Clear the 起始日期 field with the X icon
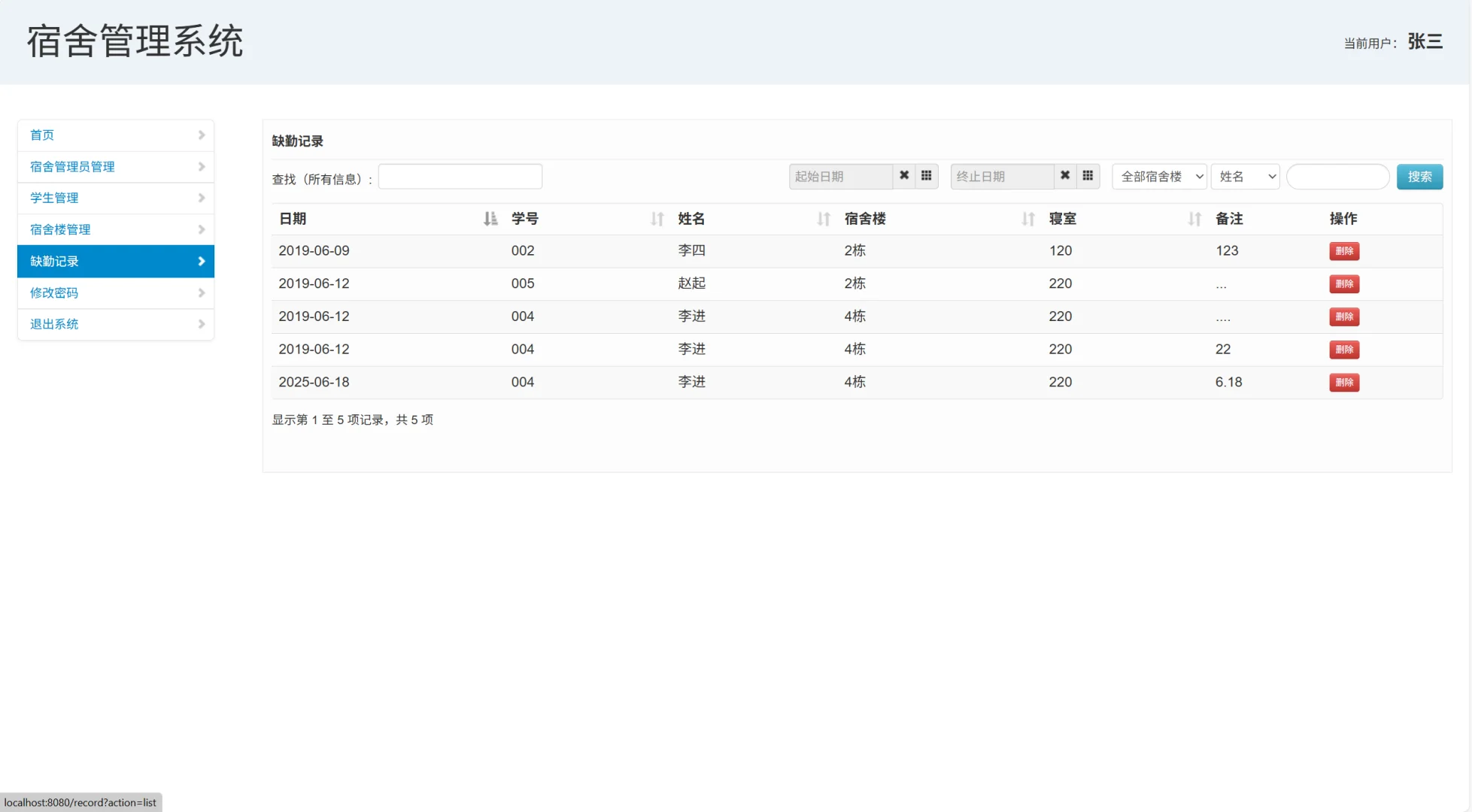 coord(903,176)
